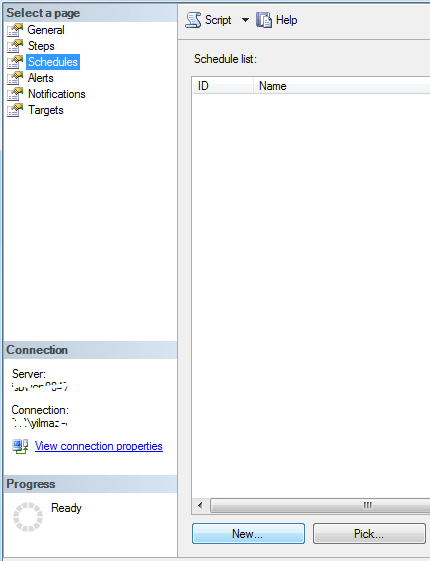Select the Schedules page
This screenshot has width=430, height=561.
pos(53,62)
